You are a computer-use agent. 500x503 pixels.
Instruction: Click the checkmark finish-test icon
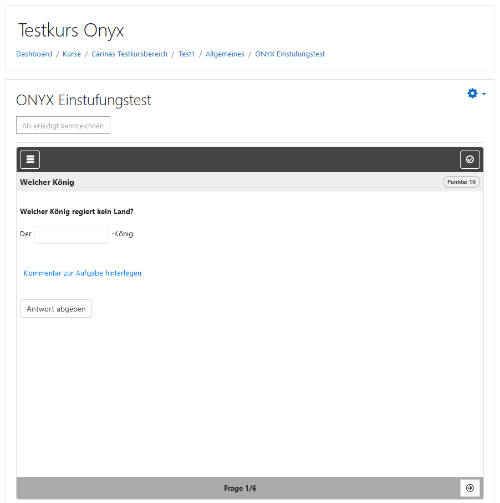(470, 159)
